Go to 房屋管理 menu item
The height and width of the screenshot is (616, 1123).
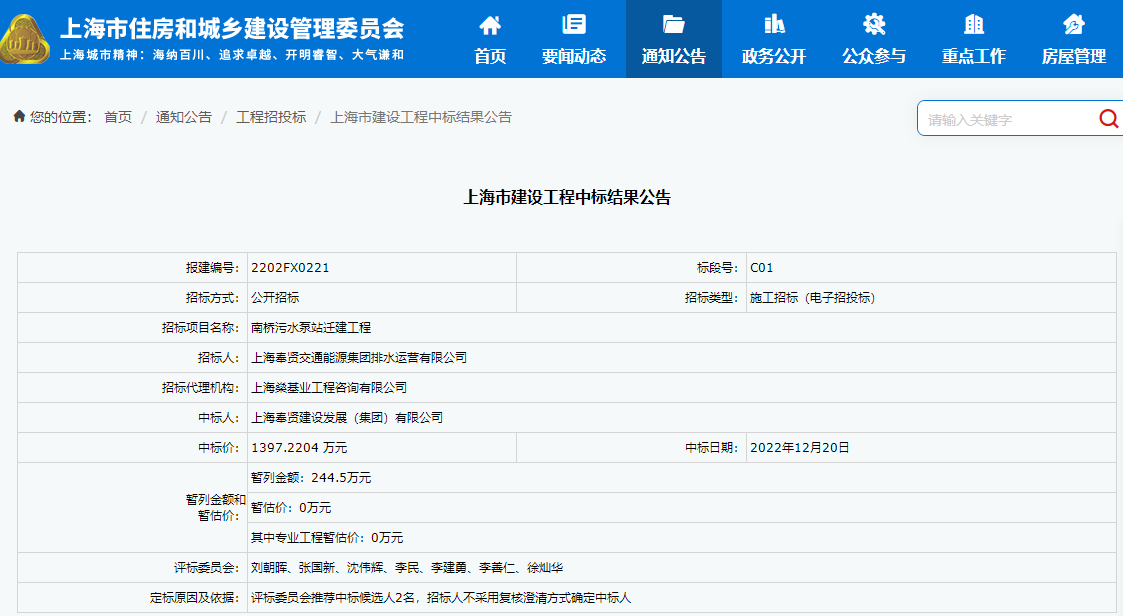click(x=1074, y=56)
